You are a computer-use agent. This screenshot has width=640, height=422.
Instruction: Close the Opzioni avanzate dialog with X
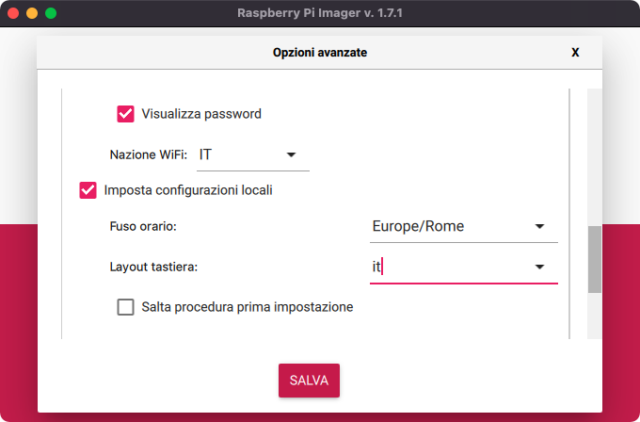[x=575, y=53]
